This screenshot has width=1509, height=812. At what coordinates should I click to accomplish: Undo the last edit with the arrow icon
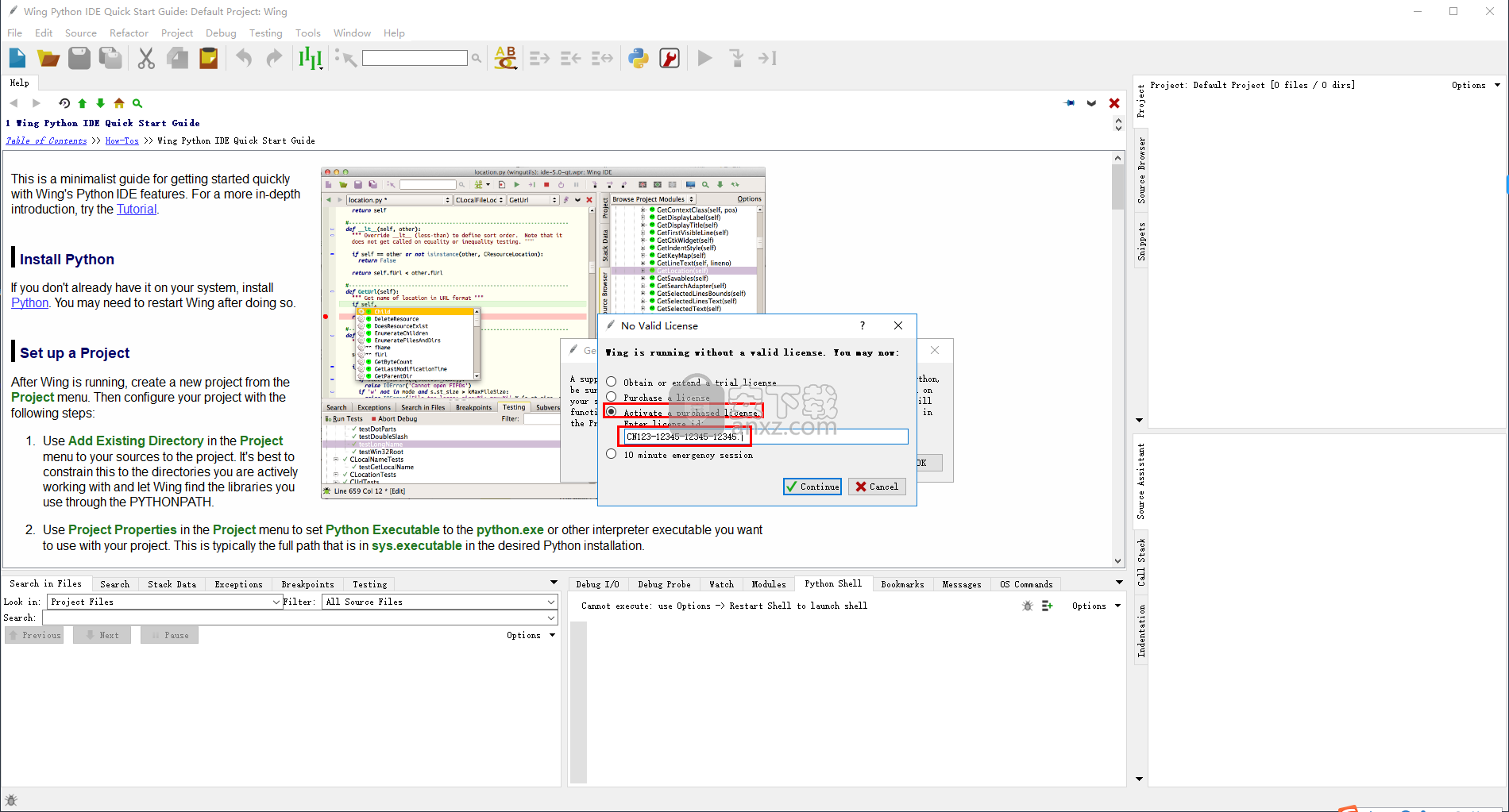point(244,58)
